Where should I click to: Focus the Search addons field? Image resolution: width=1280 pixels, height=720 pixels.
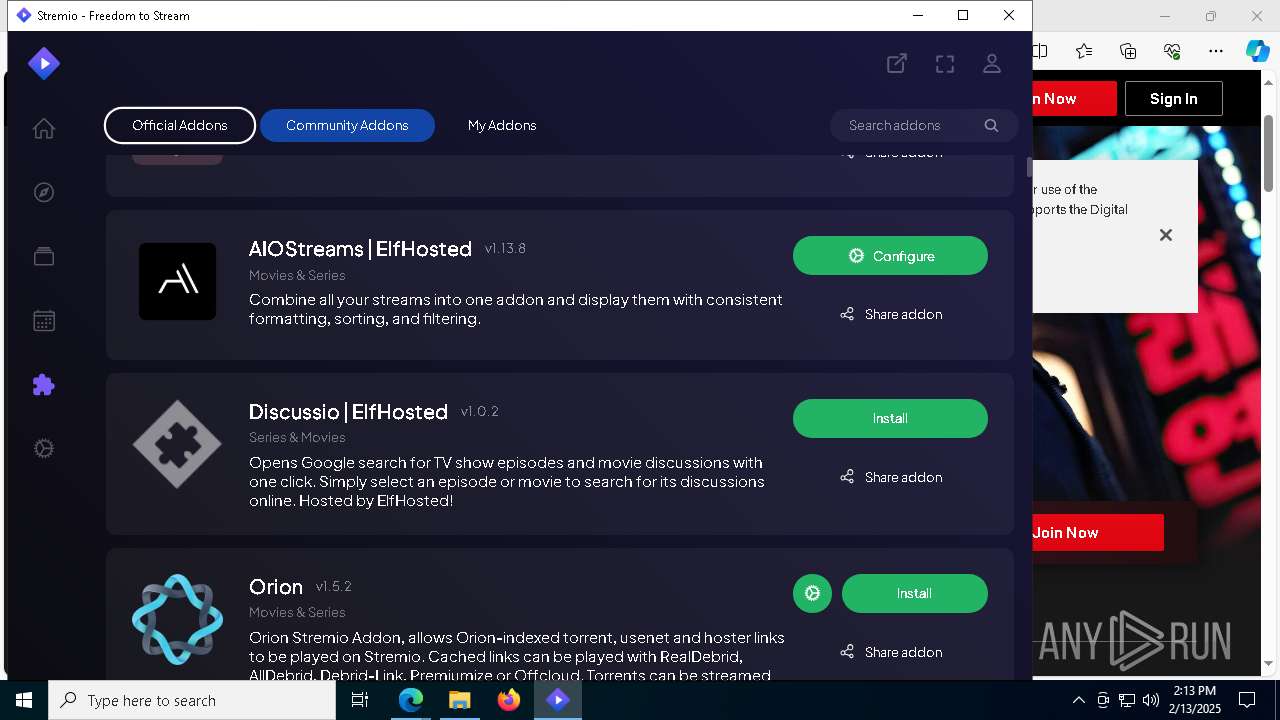coord(924,125)
